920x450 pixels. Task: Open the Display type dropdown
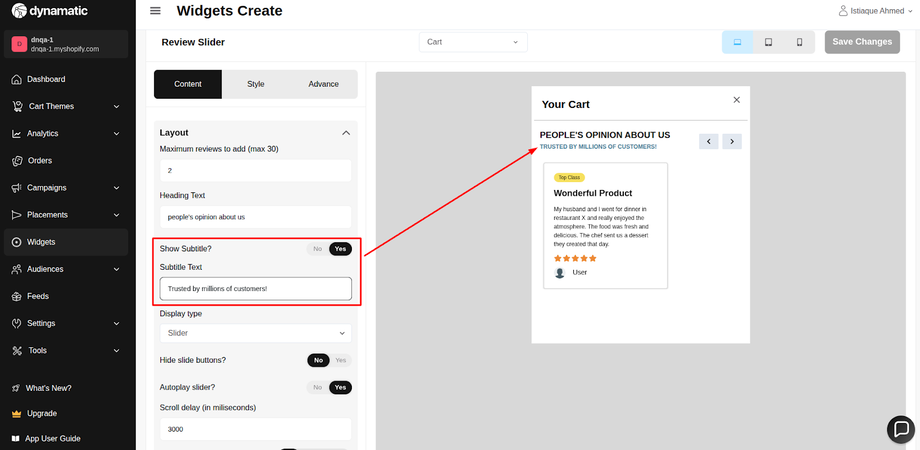click(256, 333)
